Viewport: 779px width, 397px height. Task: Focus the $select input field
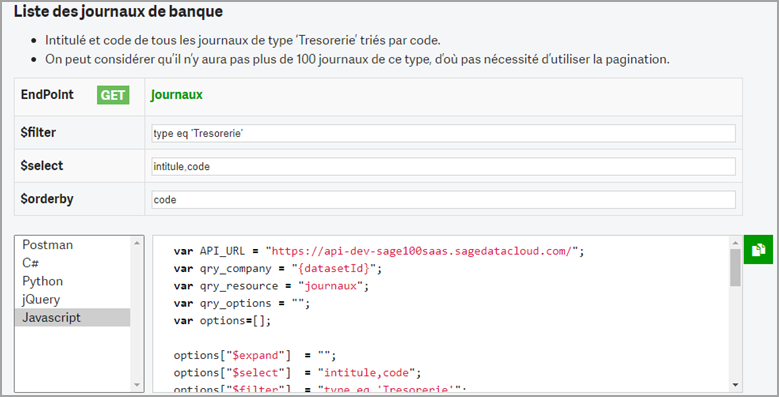444,166
